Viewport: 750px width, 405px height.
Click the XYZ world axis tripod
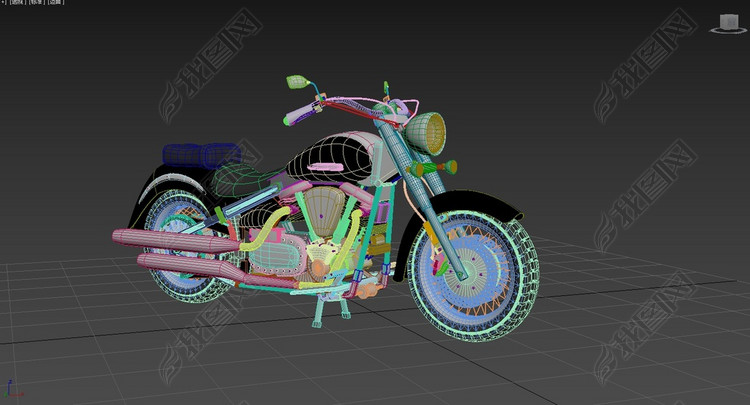pyautogui.click(x=8, y=390)
